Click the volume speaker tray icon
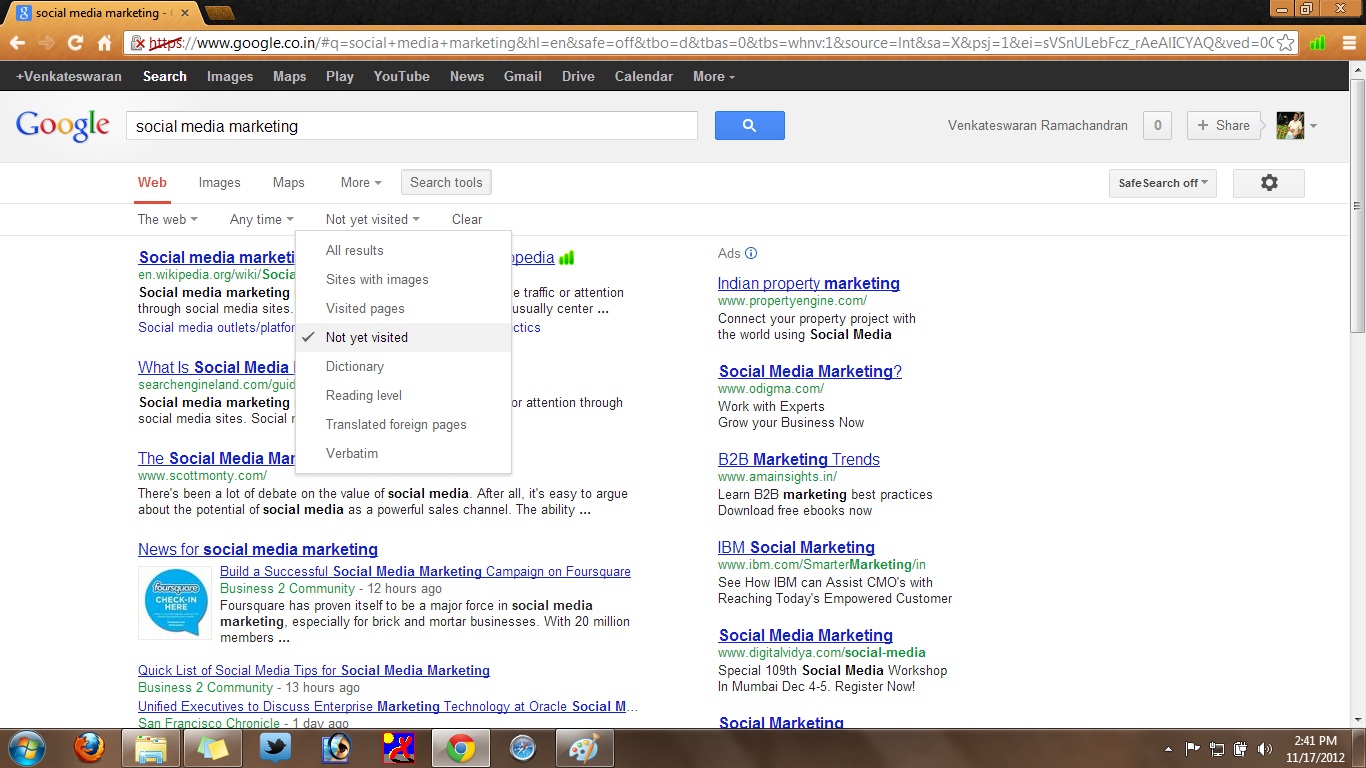This screenshot has width=1366, height=768. [1265, 748]
